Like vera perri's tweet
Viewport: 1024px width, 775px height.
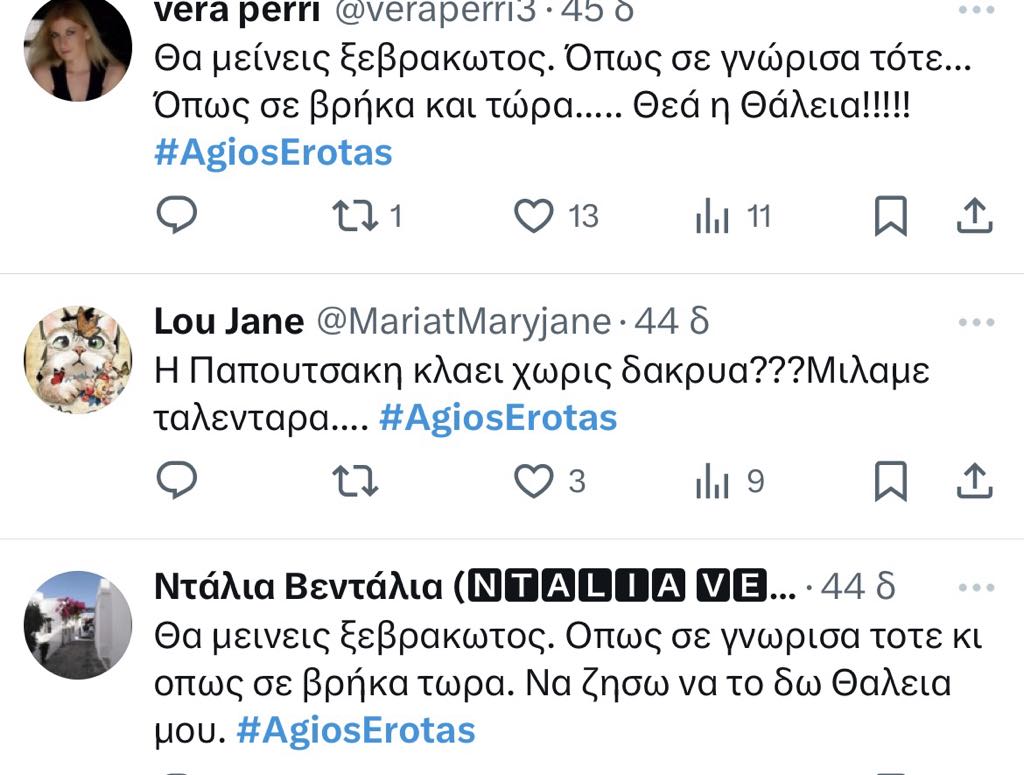pos(534,215)
